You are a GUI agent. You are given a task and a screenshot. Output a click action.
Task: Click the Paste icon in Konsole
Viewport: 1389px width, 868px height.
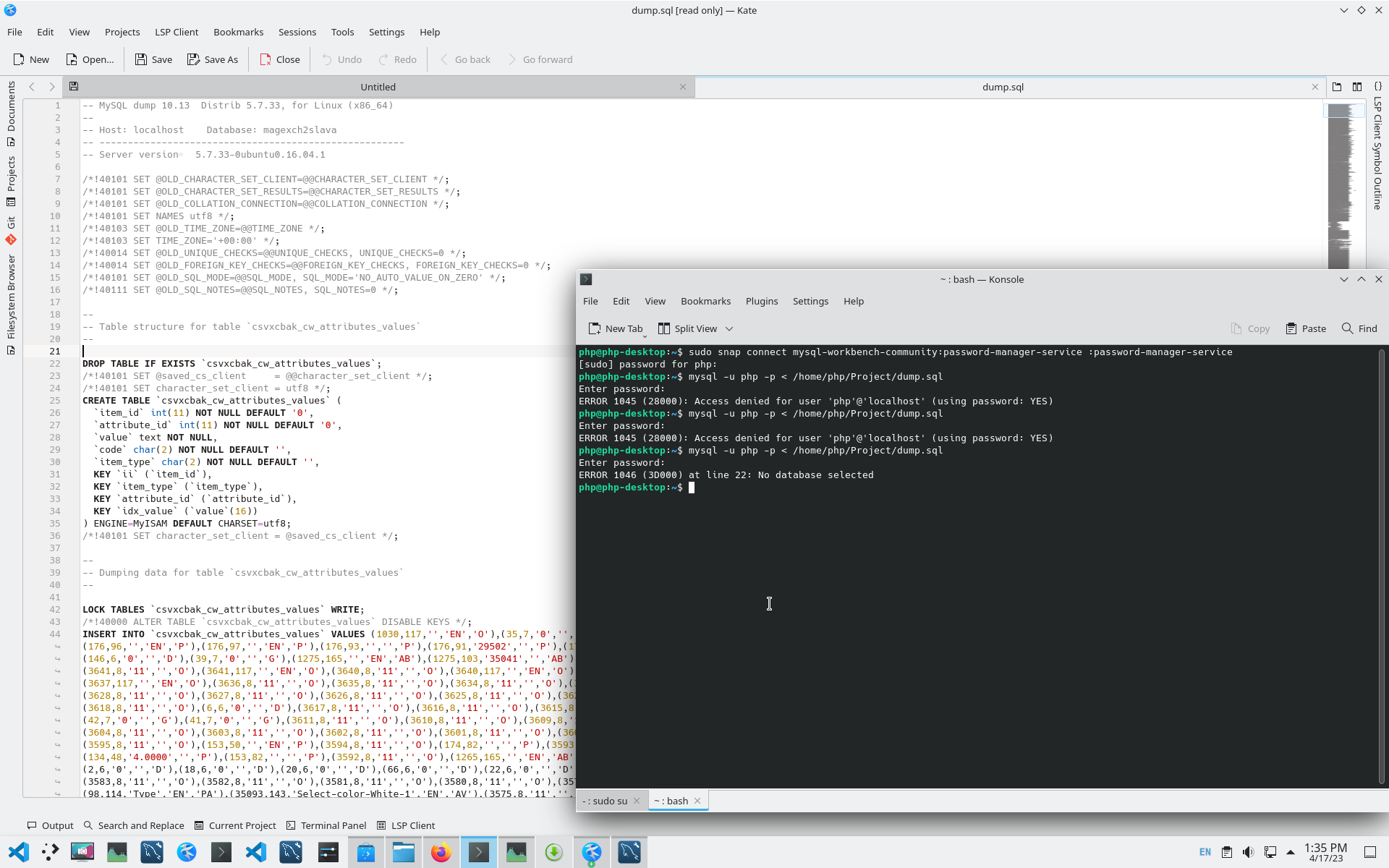pyautogui.click(x=1291, y=328)
